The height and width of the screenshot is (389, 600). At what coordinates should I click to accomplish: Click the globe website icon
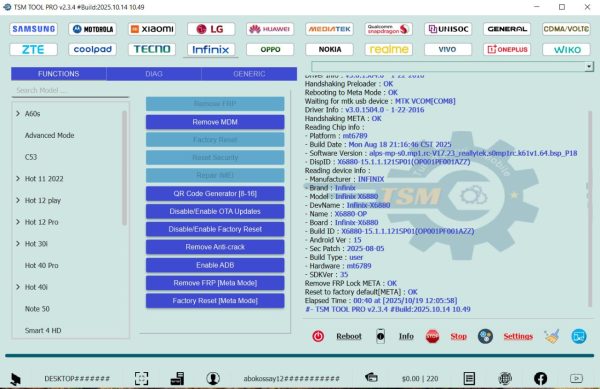(x=505, y=378)
